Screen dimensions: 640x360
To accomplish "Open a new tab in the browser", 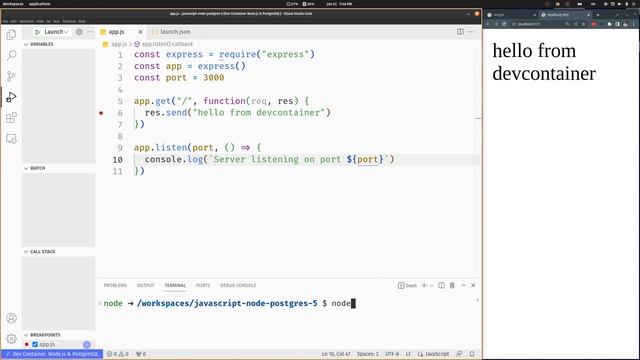I will point(598,15).
